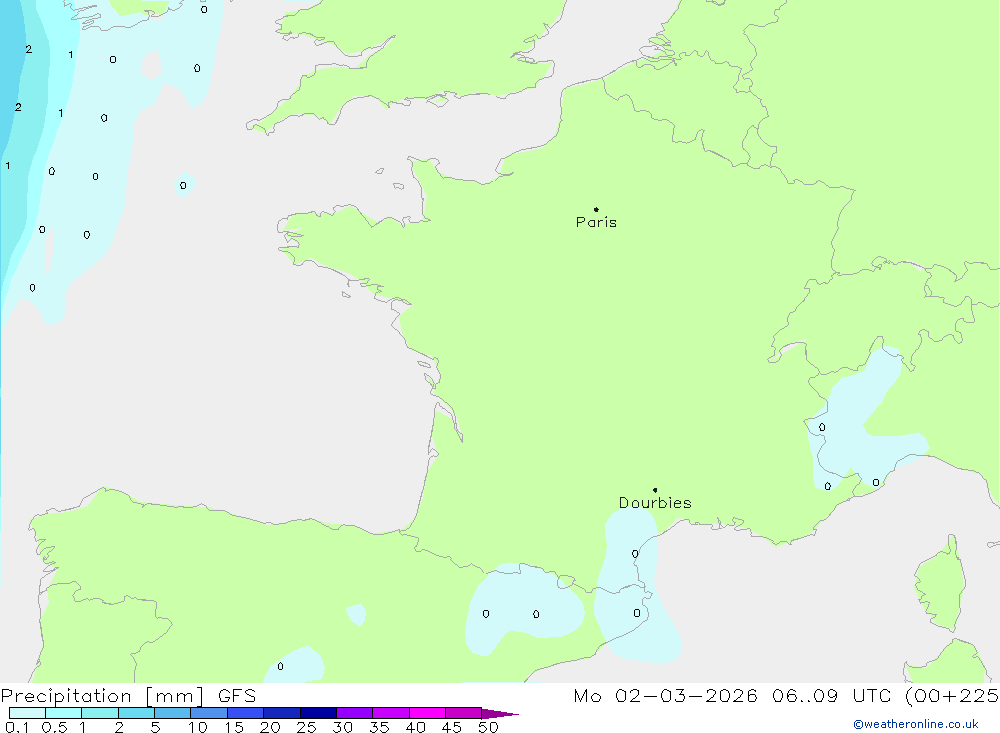Click the Paris city label
This screenshot has width=1000, height=733.
[596, 222]
